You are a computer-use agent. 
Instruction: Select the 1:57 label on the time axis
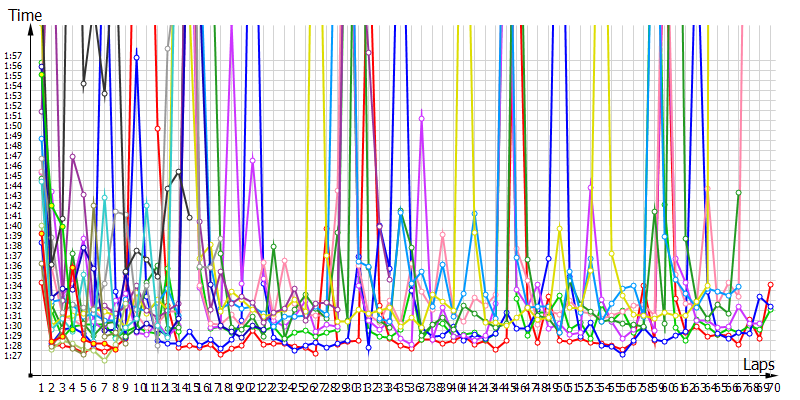point(13,55)
